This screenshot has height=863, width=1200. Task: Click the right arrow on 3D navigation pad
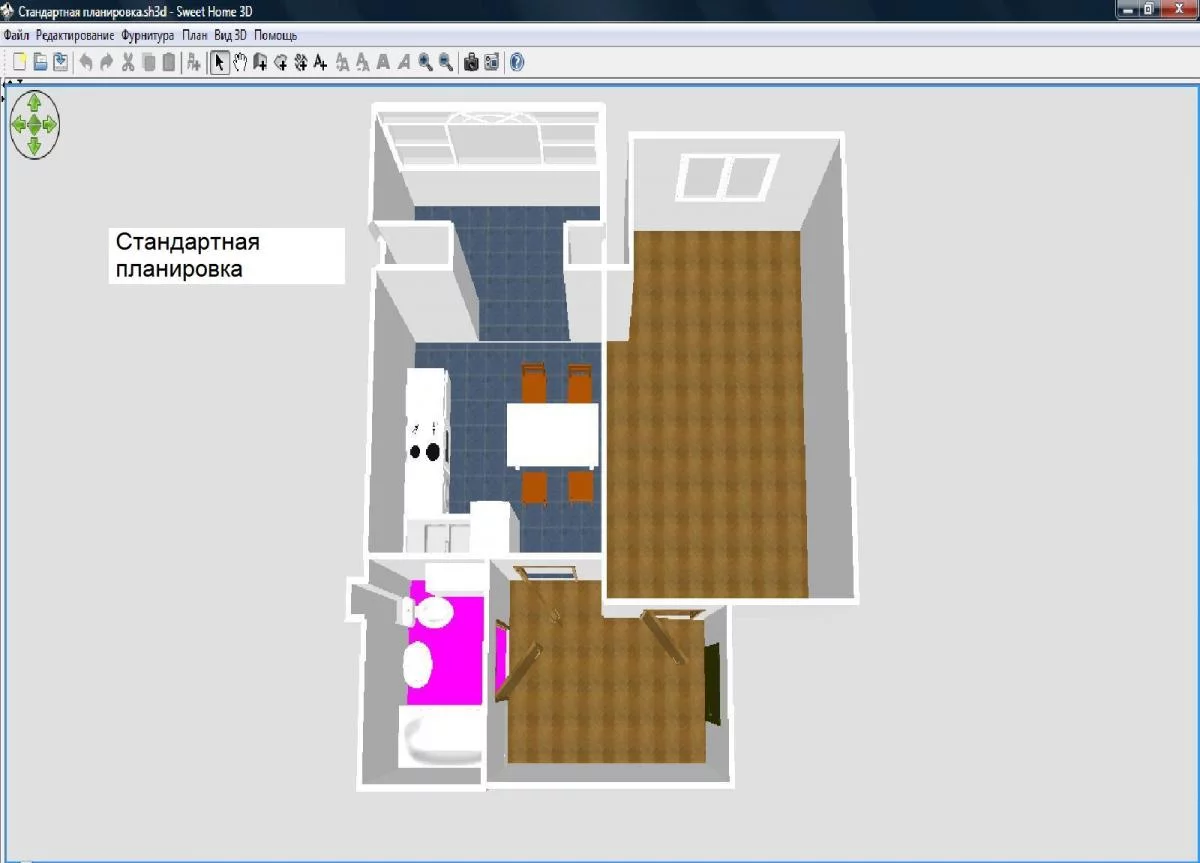click(51, 125)
